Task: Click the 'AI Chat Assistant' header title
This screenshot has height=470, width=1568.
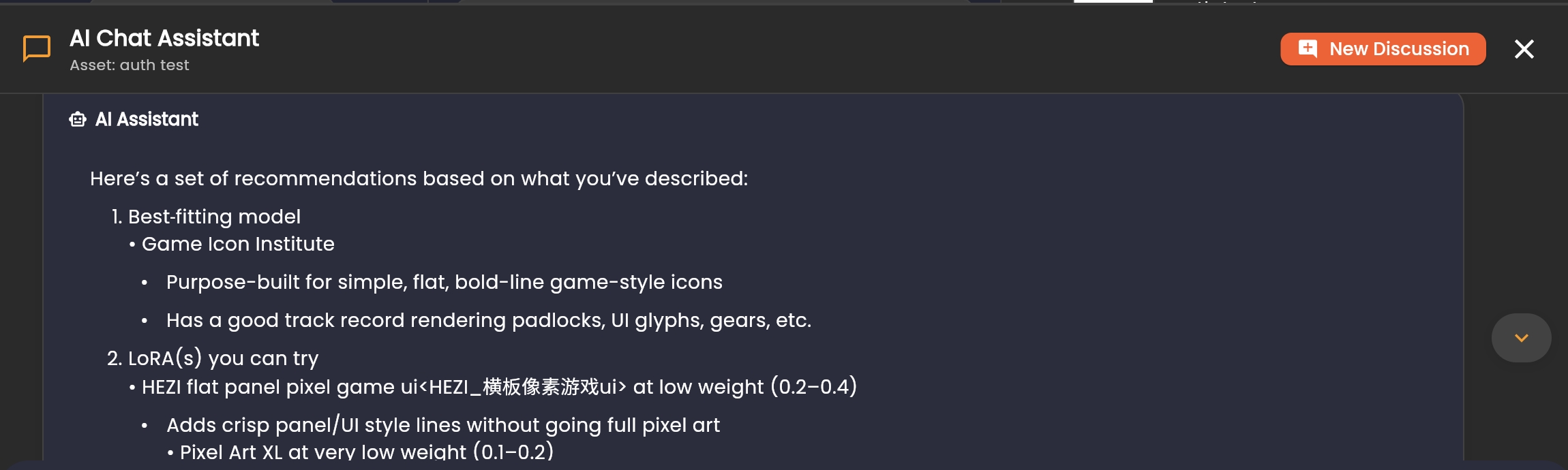Action: click(x=164, y=38)
